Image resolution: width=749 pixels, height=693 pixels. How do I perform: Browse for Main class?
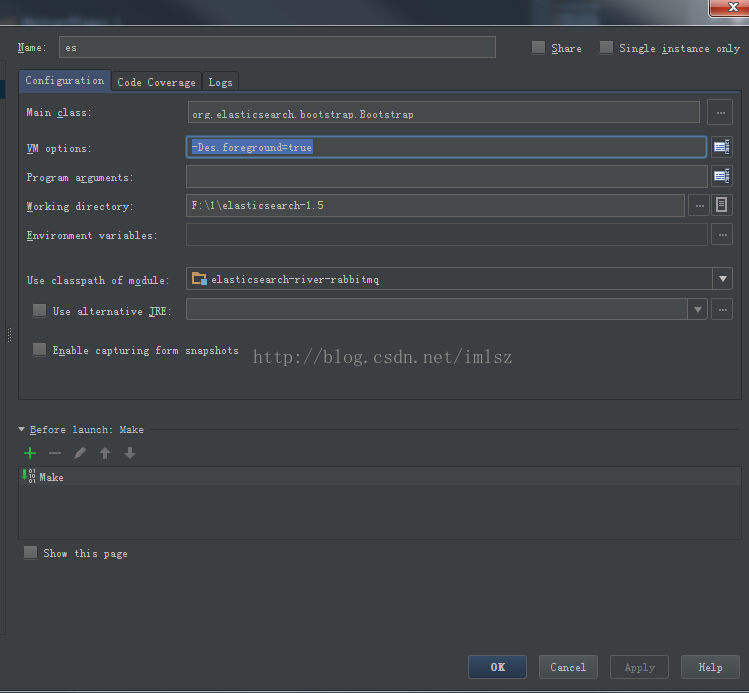tap(720, 113)
